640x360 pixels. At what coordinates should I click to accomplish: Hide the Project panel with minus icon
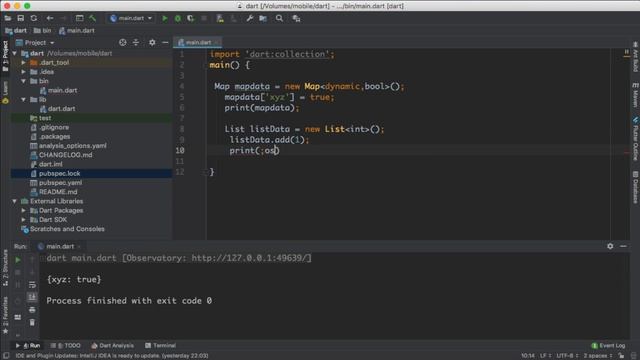[x=165, y=42]
